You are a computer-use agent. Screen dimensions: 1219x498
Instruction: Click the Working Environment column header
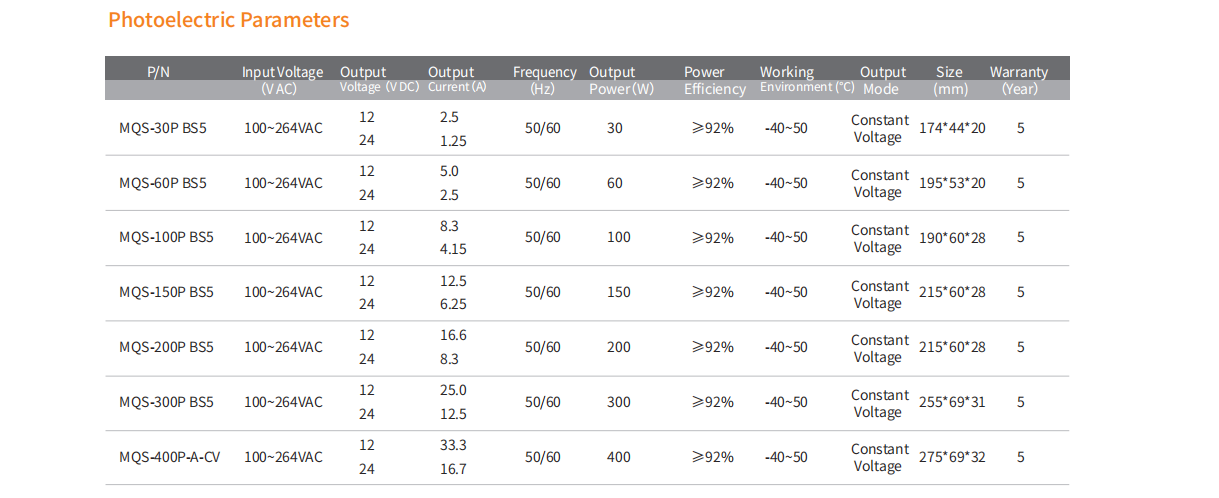pos(806,79)
